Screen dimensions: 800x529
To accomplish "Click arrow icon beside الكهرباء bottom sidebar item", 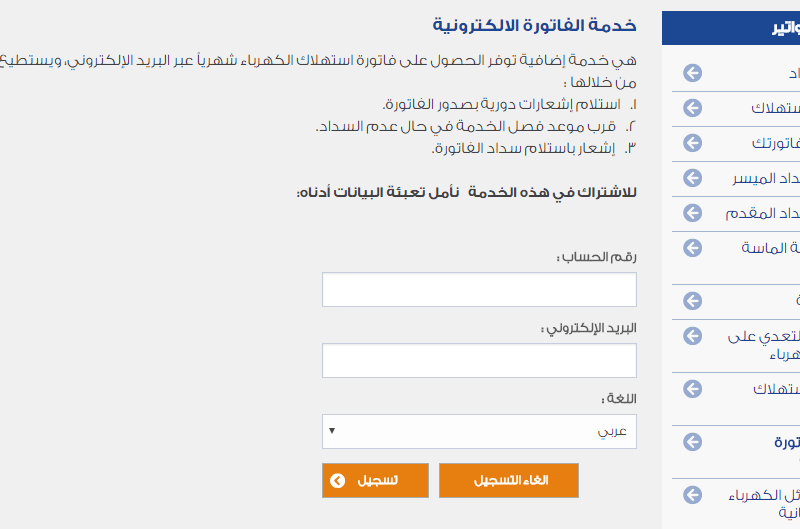I will pos(692,495).
